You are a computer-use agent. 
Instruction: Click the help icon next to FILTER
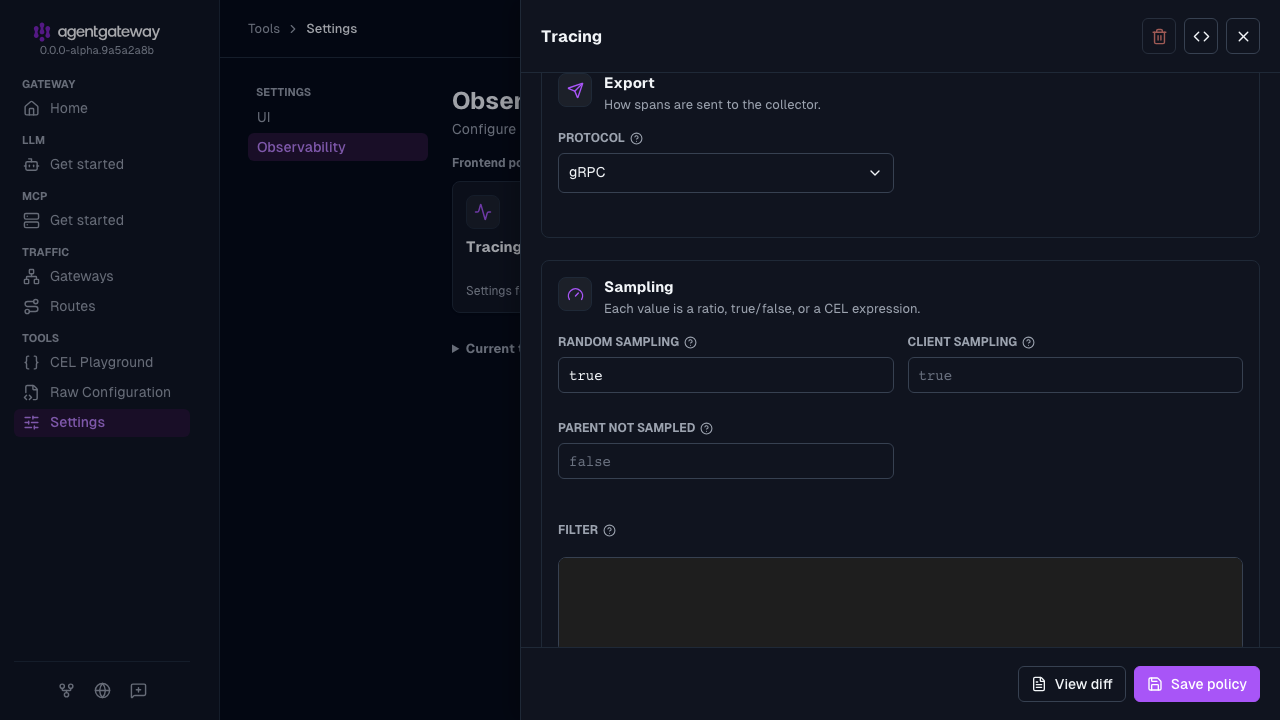pyautogui.click(x=609, y=530)
